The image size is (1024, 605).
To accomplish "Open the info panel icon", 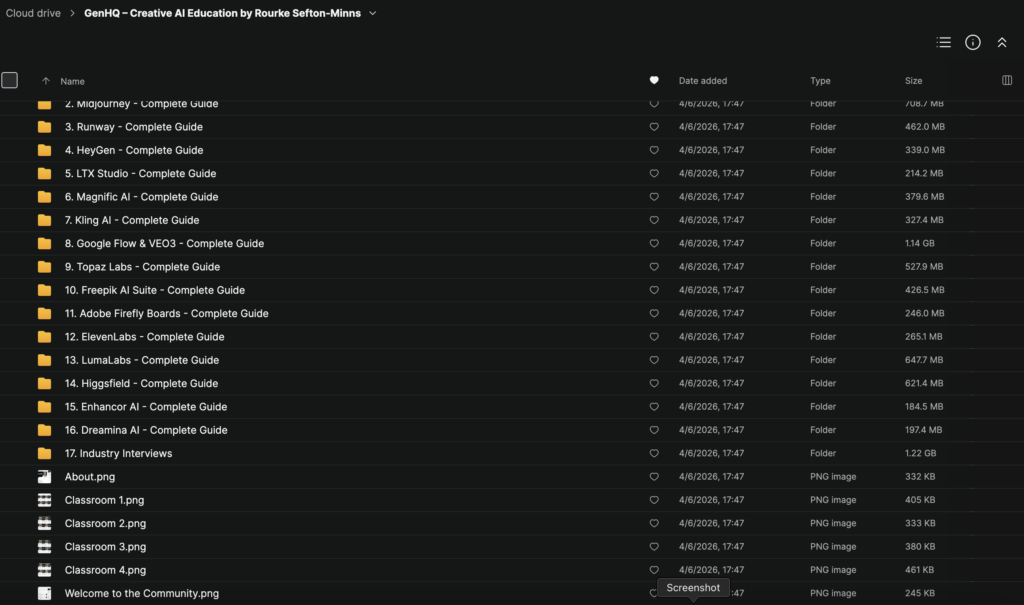I will [972, 43].
